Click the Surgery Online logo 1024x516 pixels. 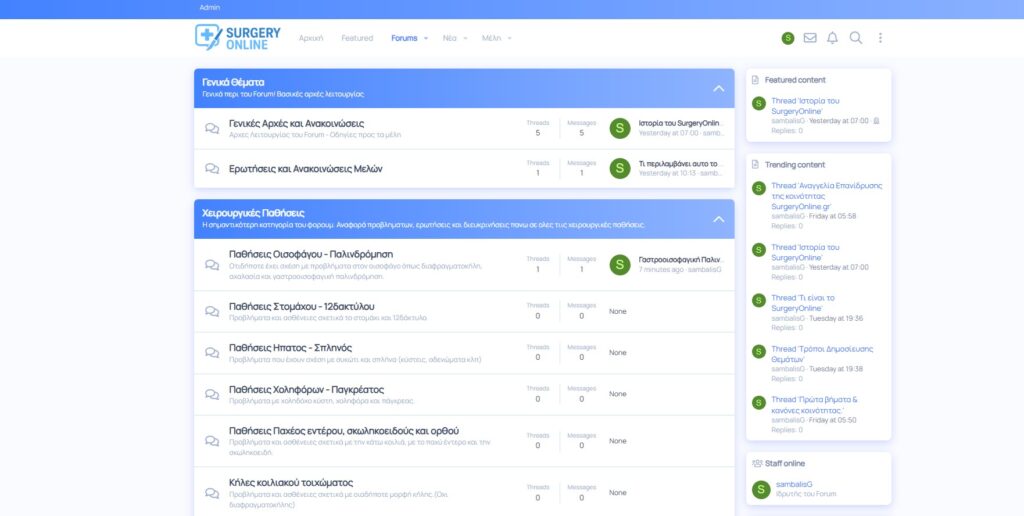pyautogui.click(x=238, y=37)
